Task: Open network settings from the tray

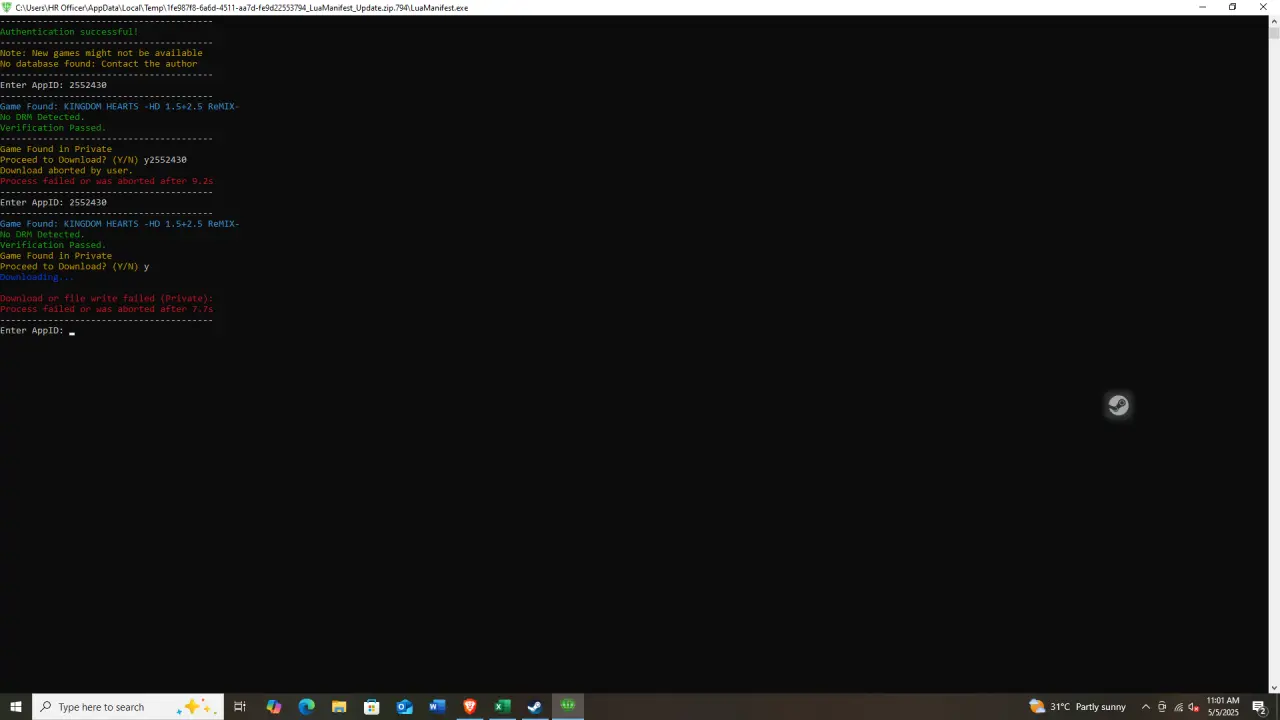Action: 1178,707
